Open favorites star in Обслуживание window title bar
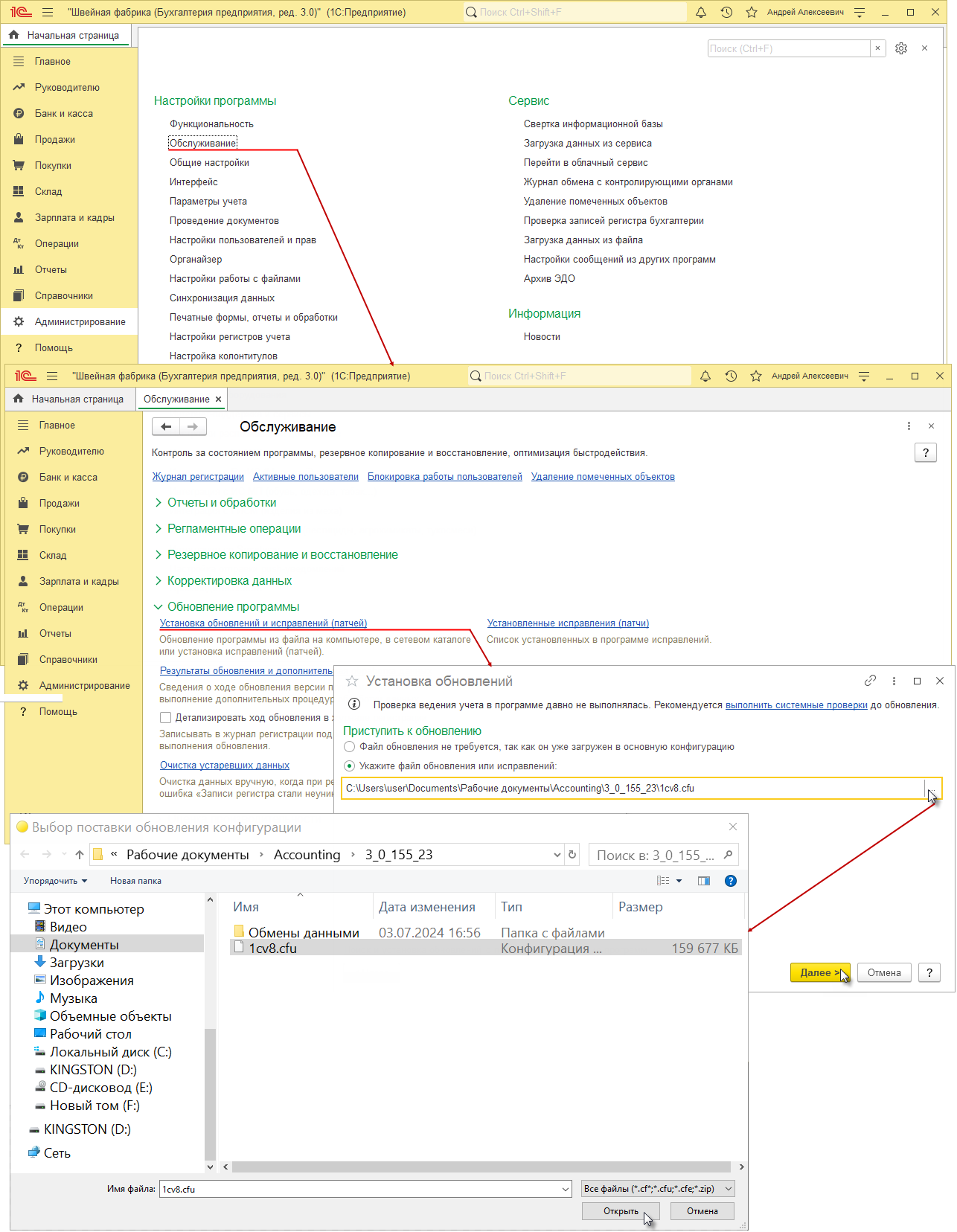 (756, 376)
